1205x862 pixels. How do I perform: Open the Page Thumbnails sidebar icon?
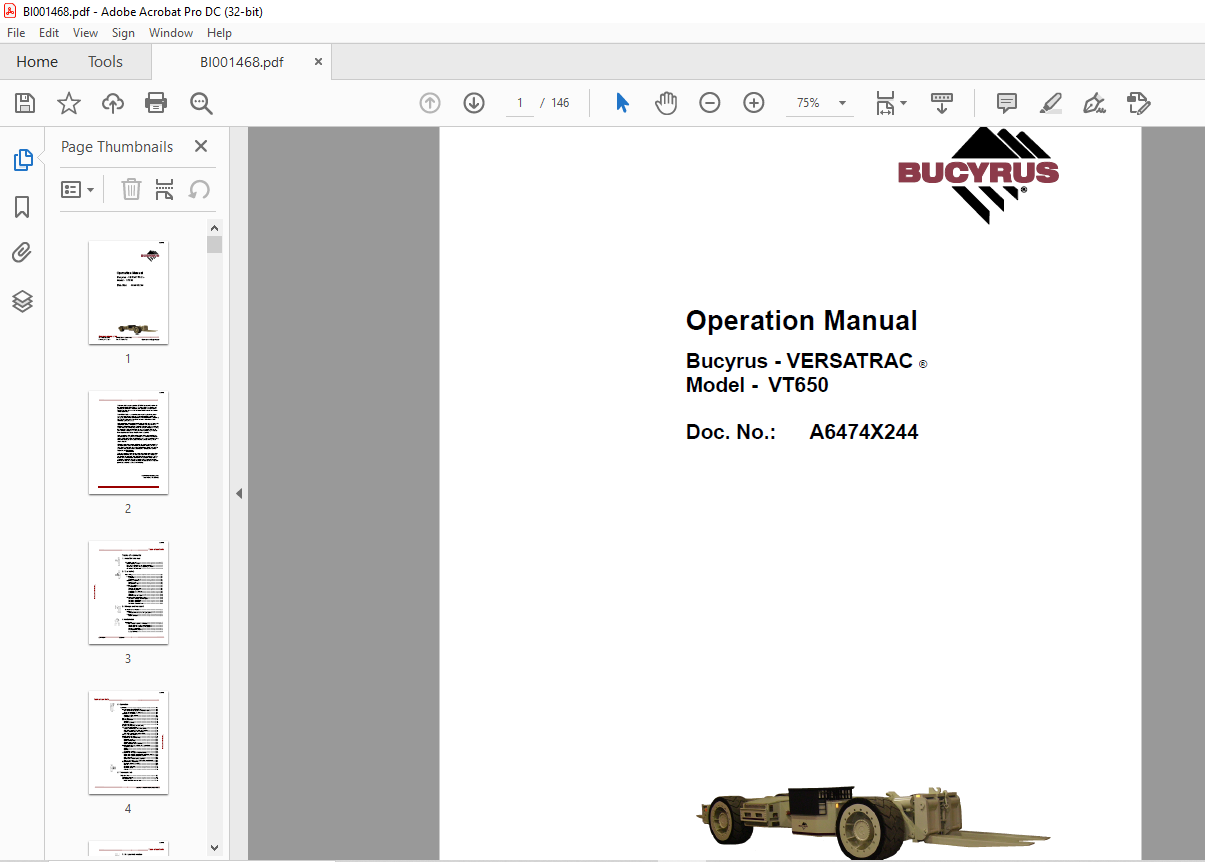tap(22, 160)
